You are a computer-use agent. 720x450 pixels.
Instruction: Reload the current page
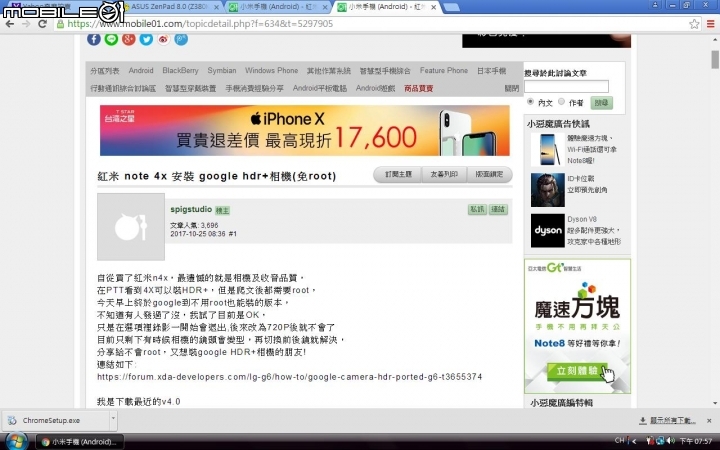[x=42, y=24]
